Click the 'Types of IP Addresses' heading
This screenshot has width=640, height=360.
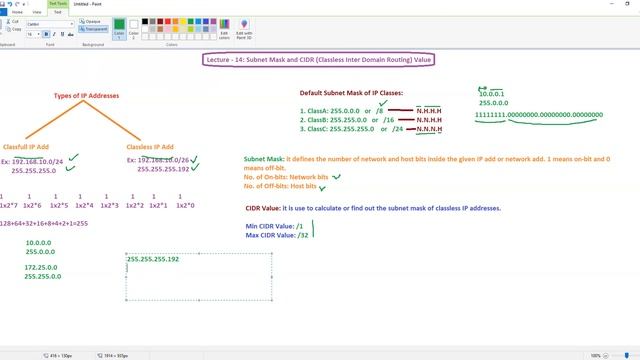pos(87,96)
